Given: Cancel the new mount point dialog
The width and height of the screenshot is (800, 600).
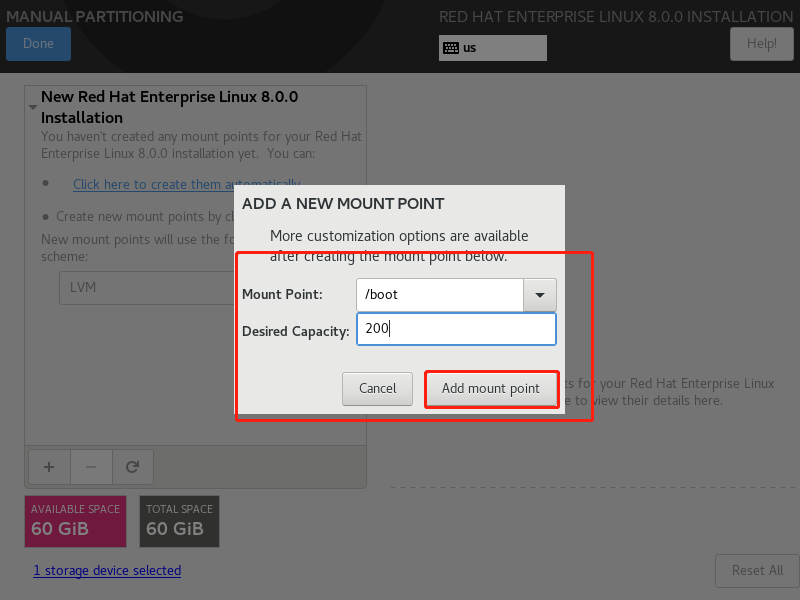Looking at the screenshot, I should (x=378, y=389).
